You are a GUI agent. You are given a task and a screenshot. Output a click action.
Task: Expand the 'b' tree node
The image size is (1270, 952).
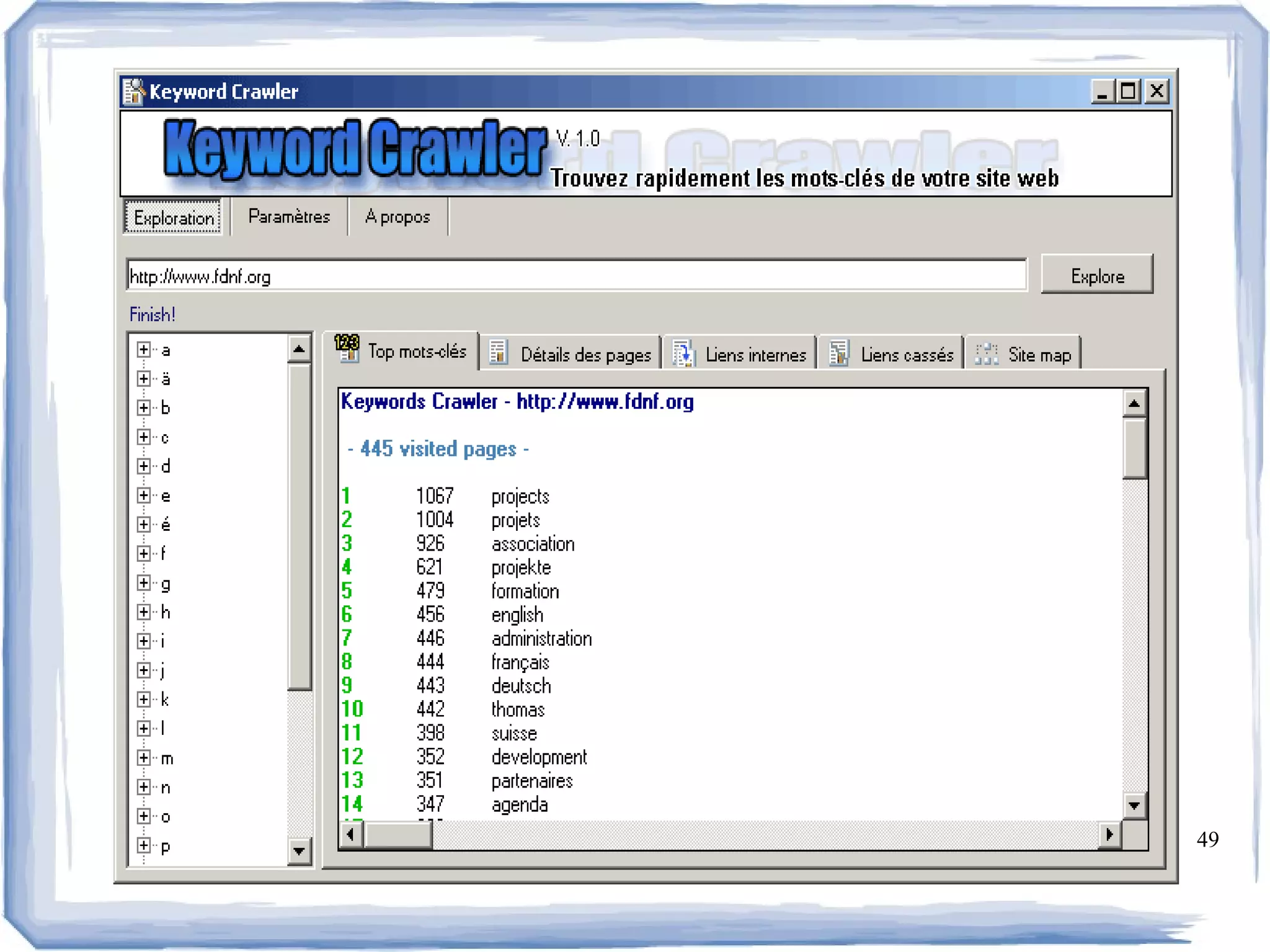[x=143, y=407]
